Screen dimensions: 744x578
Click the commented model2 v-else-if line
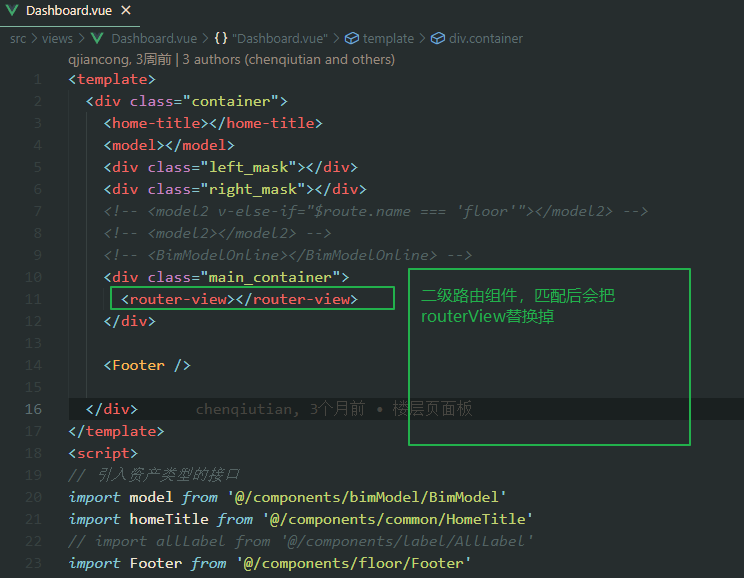tap(376, 211)
